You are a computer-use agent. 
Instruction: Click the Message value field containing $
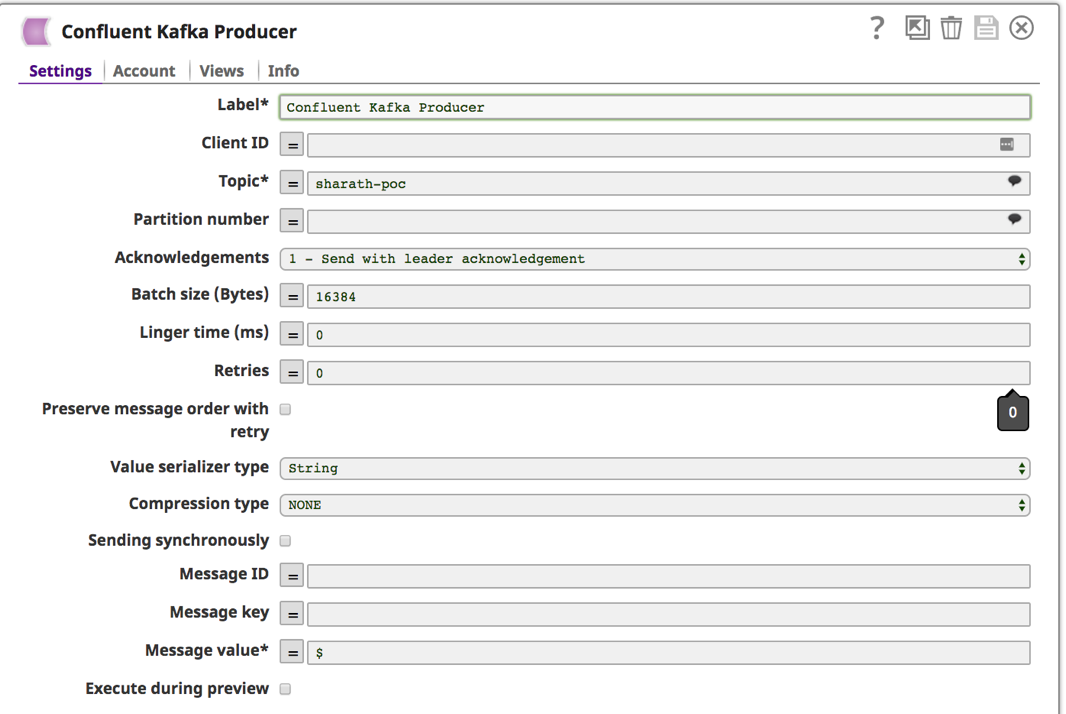click(669, 652)
